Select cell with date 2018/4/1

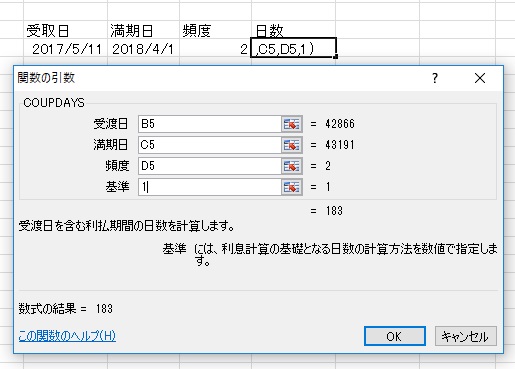(144, 49)
